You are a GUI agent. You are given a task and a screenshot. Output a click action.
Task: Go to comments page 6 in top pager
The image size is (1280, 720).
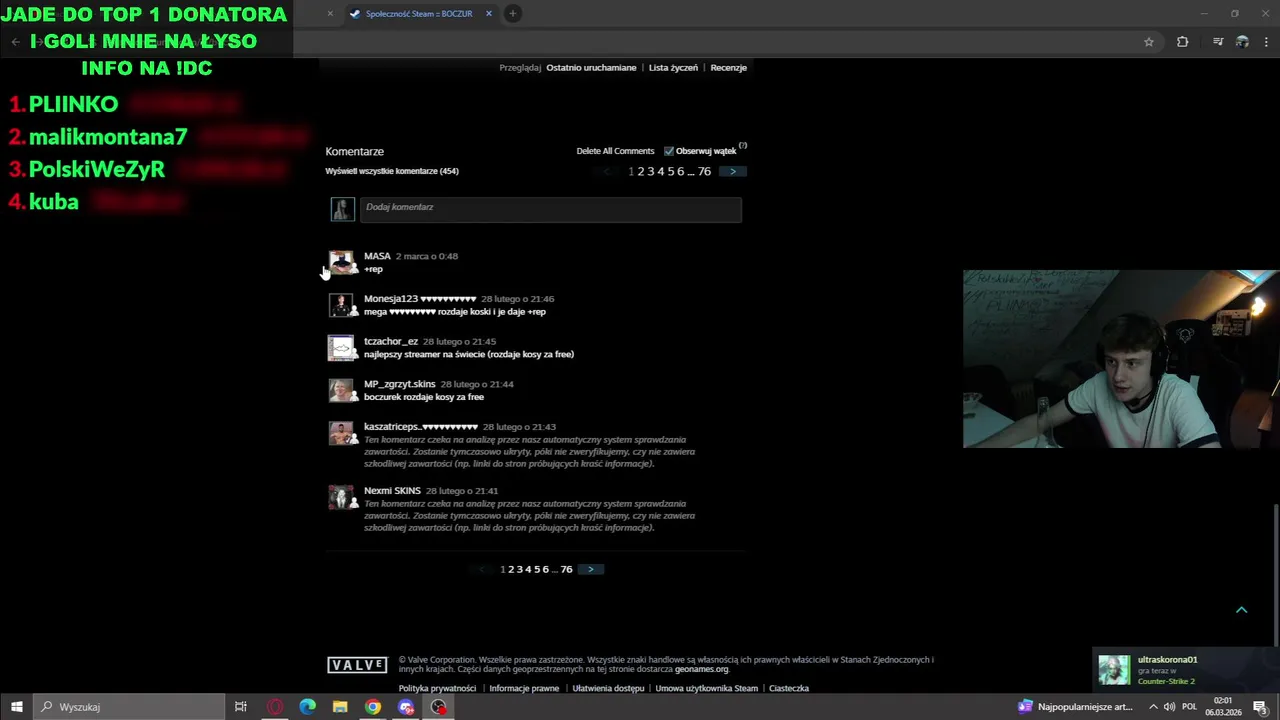[x=680, y=172]
